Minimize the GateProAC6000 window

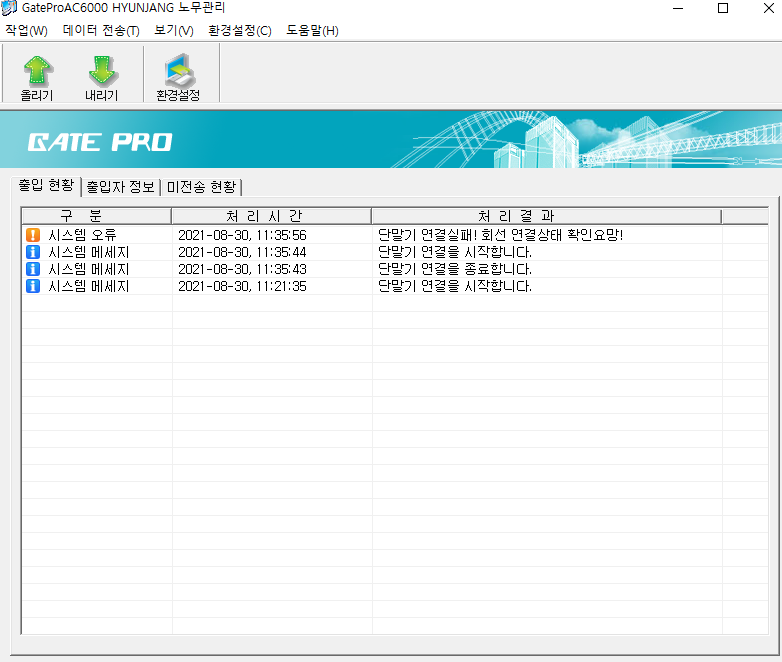(x=678, y=8)
